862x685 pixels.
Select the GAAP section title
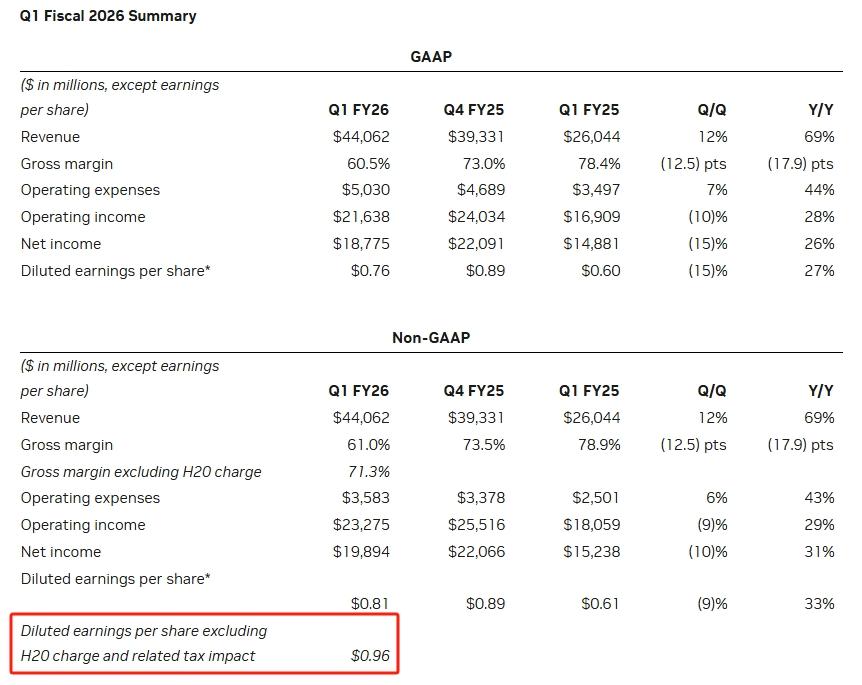click(431, 57)
